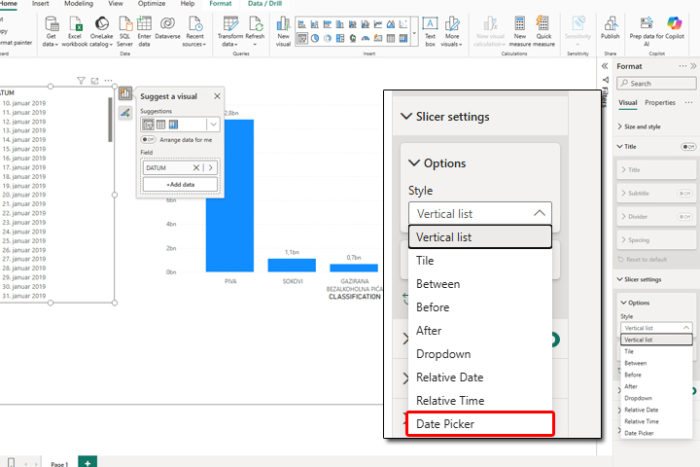The width and height of the screenshot is (700, 467).
Task: Collapse the Filters pane double-chevron
Action: point(605,66)
